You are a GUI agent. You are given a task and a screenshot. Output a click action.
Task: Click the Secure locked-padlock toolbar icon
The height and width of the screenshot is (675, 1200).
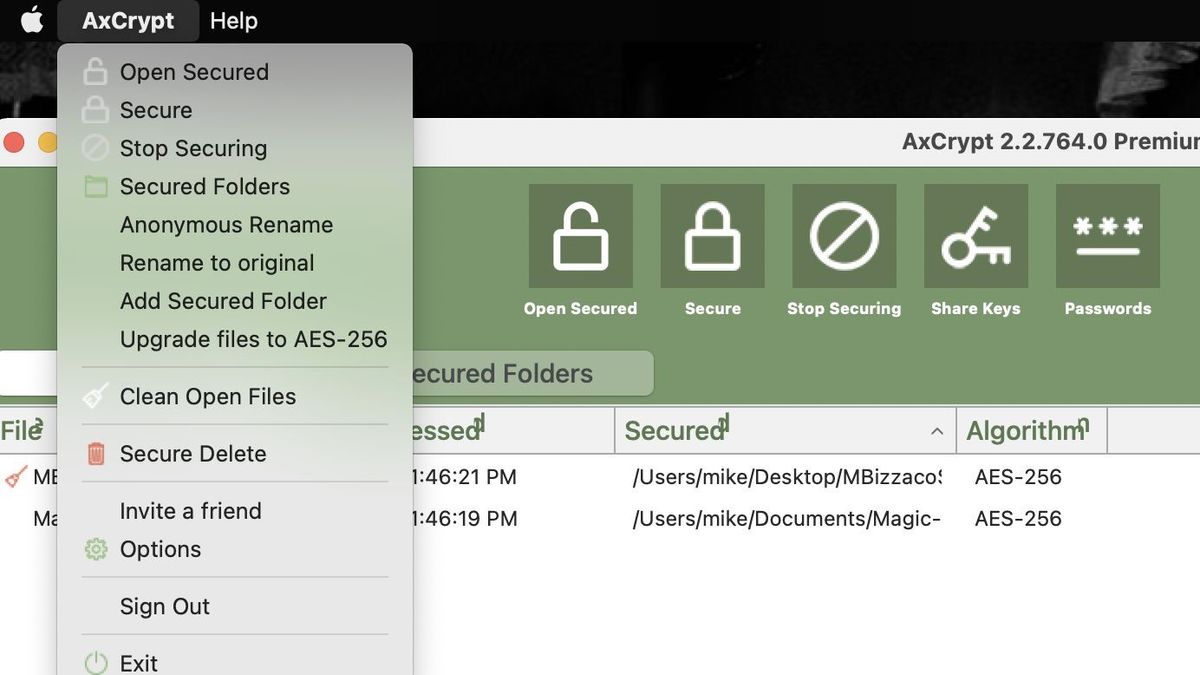point(712,236)
